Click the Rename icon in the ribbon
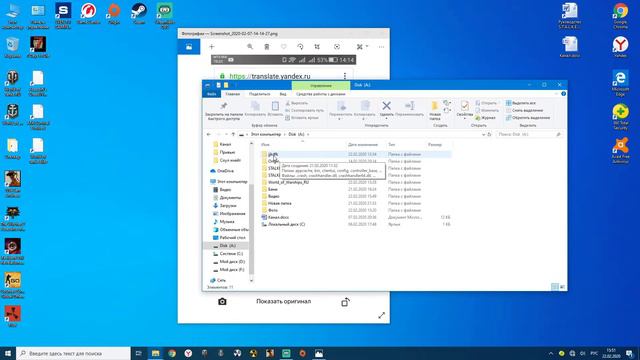Screen dimensions: 640x360 point(409,106)
